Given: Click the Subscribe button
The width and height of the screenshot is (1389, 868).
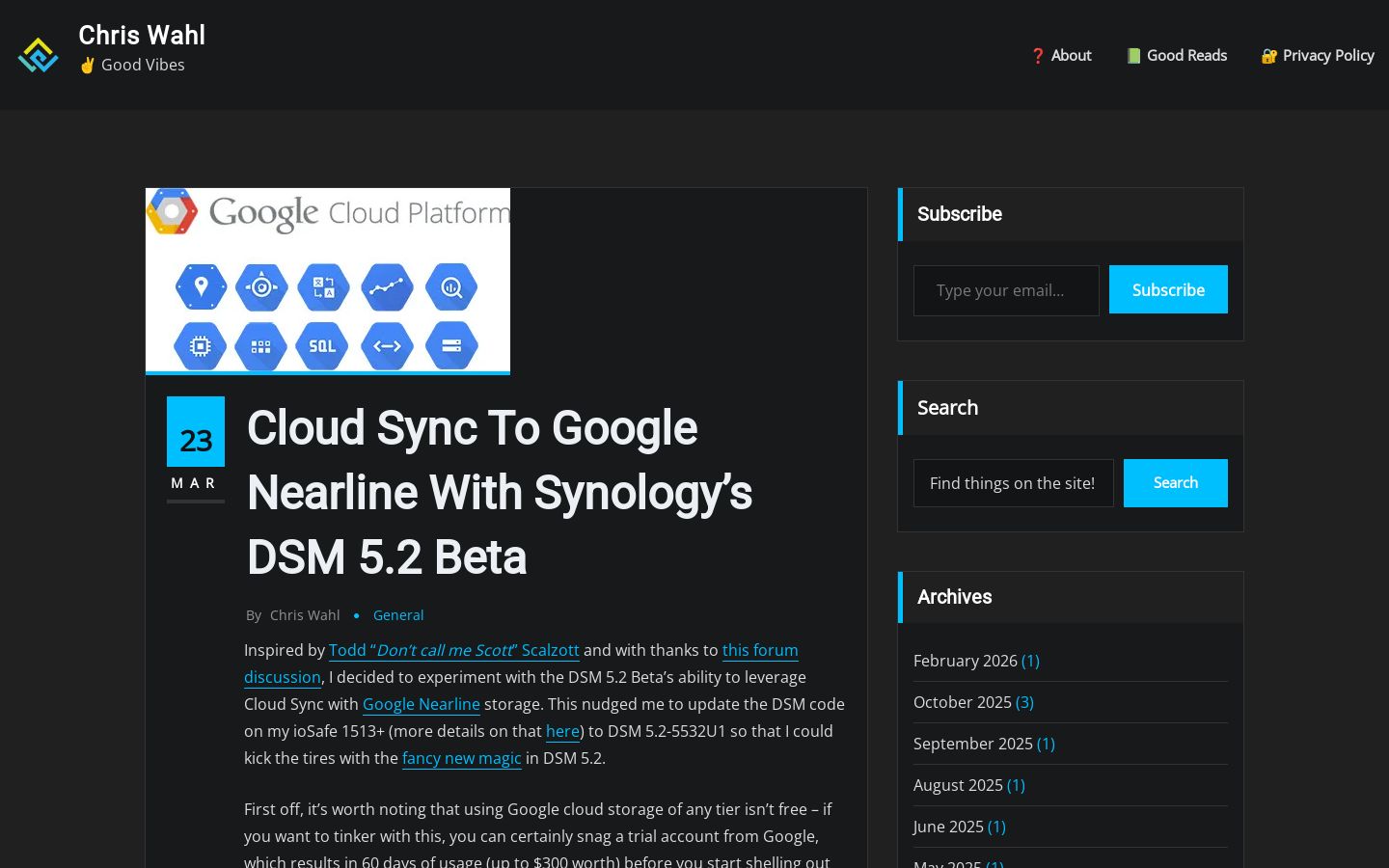Looking at the screenshot, I should 1168,289.
